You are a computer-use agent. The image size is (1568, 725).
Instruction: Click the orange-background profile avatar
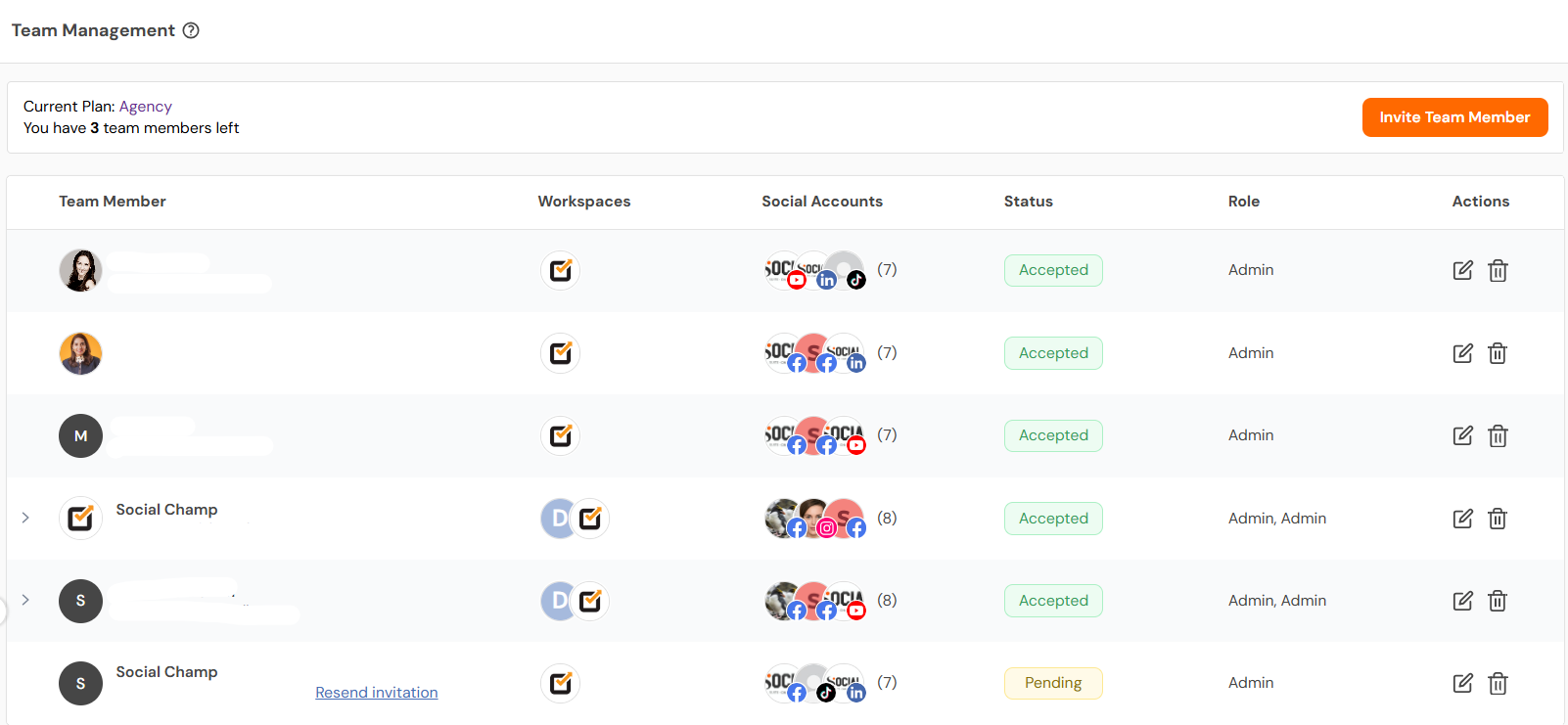[x=80, y=353]
